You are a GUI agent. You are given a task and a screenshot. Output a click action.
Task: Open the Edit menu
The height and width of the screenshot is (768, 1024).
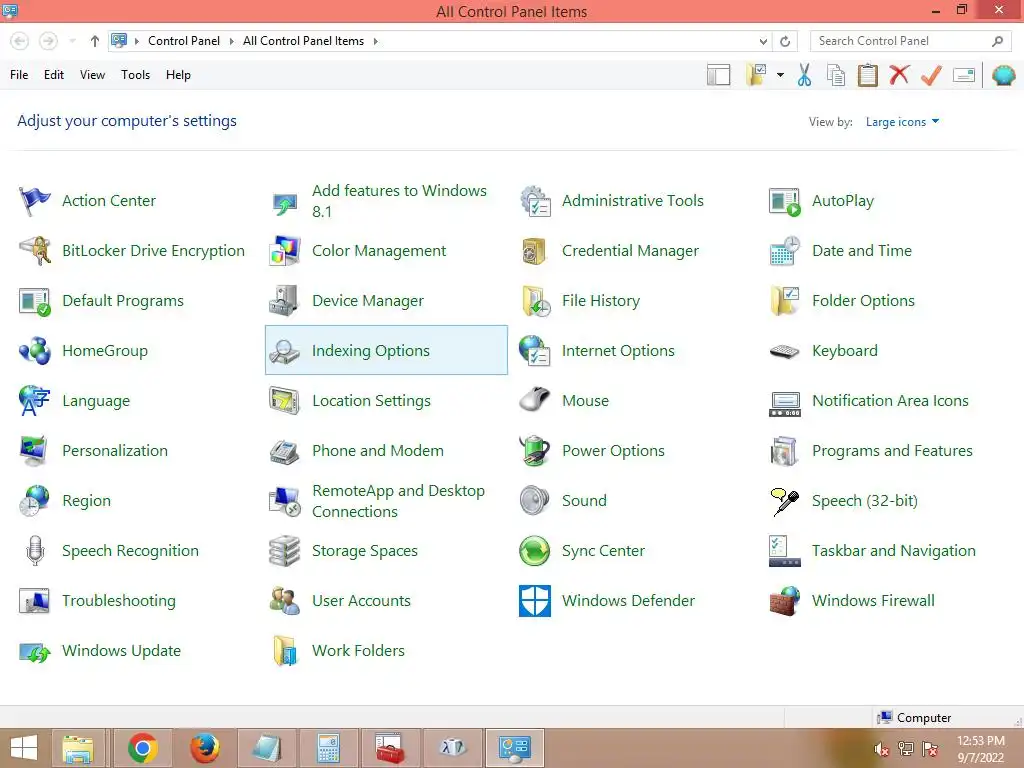(54, 75)
